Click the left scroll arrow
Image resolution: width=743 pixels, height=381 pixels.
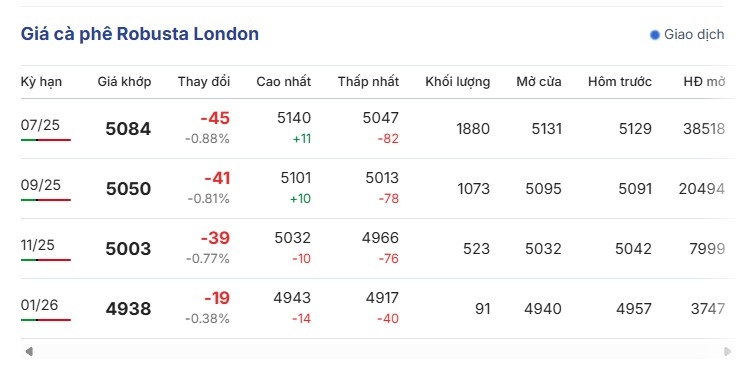point(29,352)
